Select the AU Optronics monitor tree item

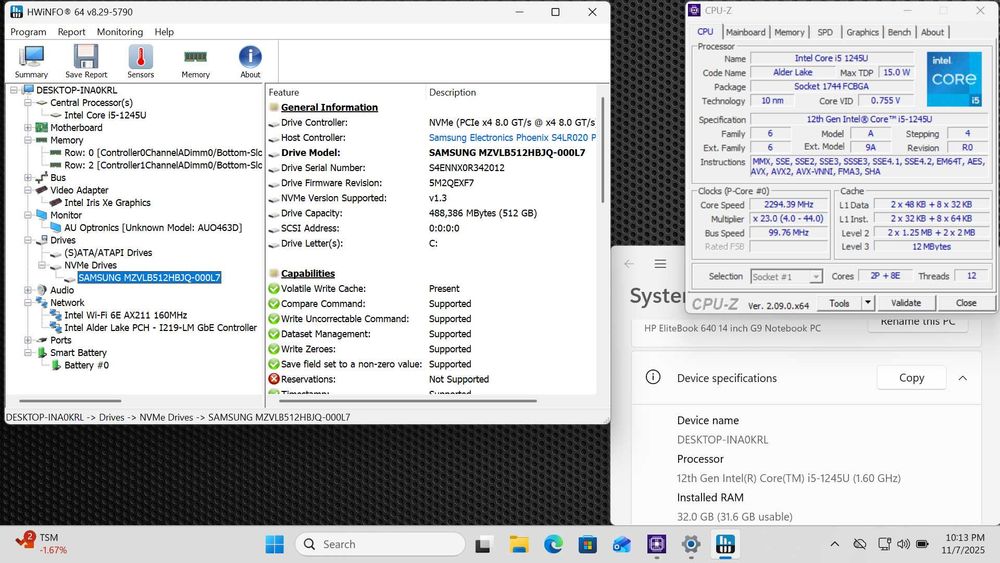pyautogui.click(x=153, y=228)
